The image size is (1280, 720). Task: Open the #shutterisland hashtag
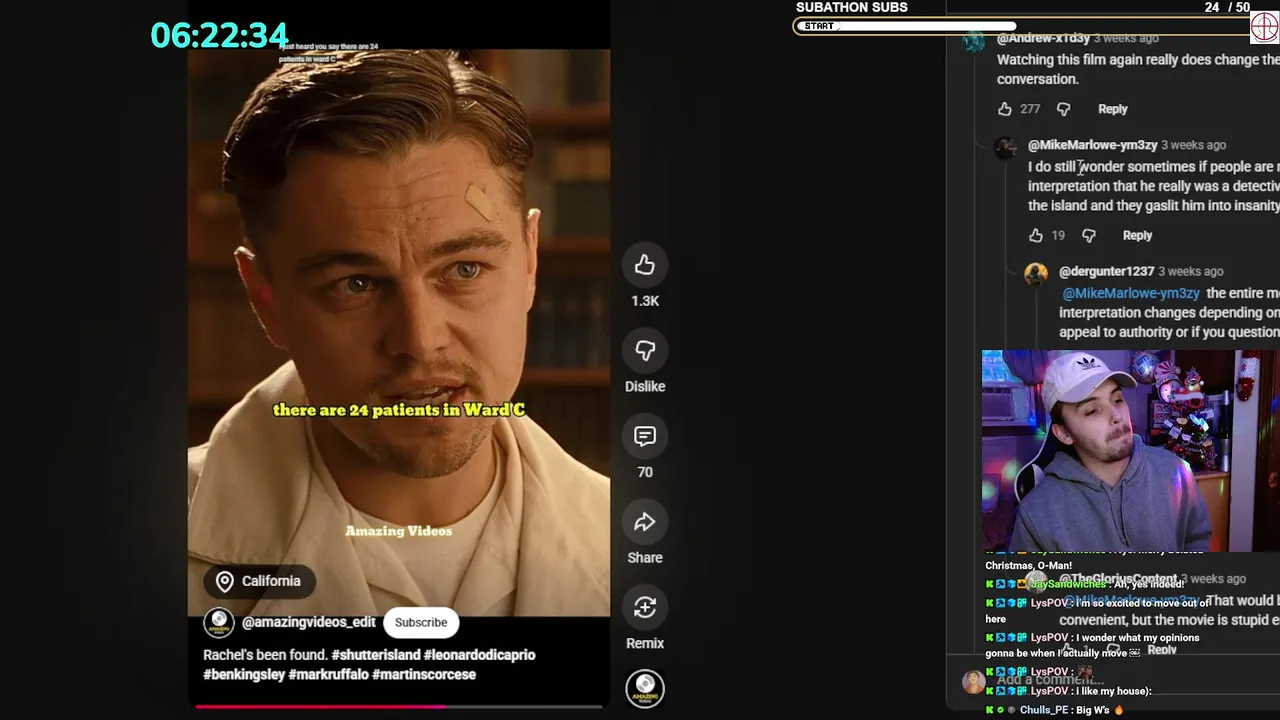tap(375, 655)
